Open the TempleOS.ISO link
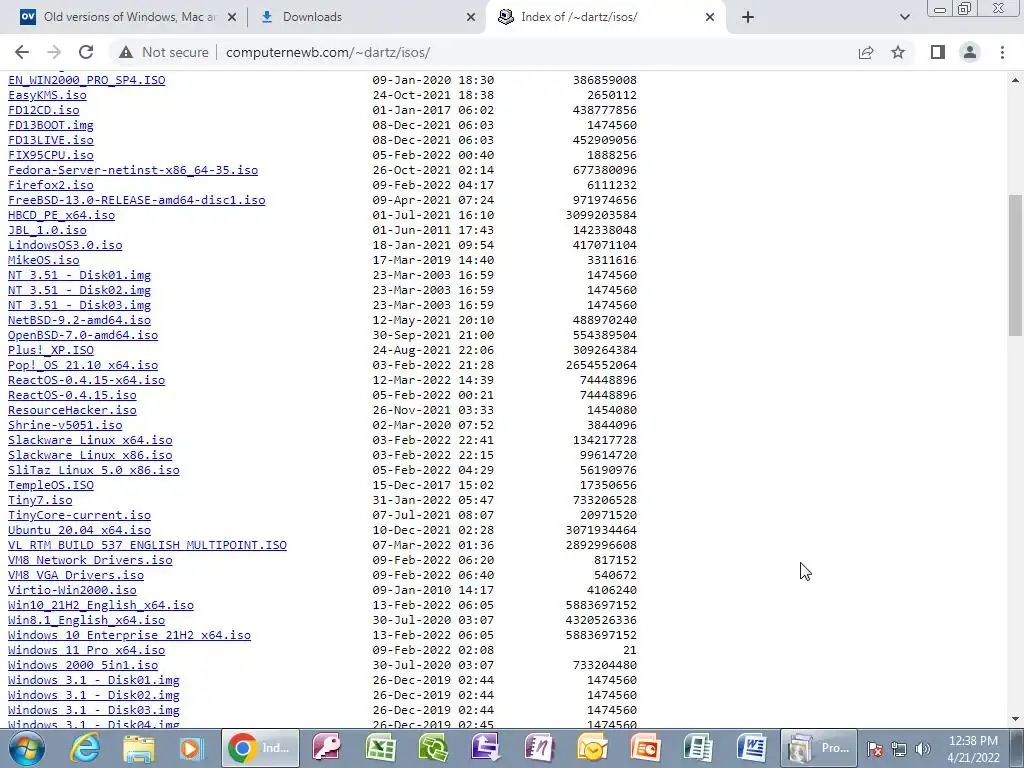Viewport: 1024px width, 768px height. pyautogui.click(x=51, y=485)
